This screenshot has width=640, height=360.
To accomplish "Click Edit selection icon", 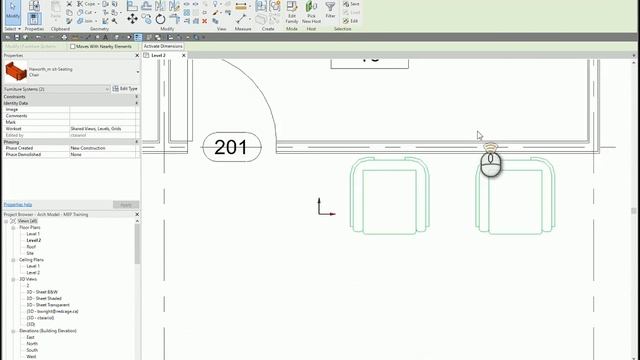I will [351, 21].
